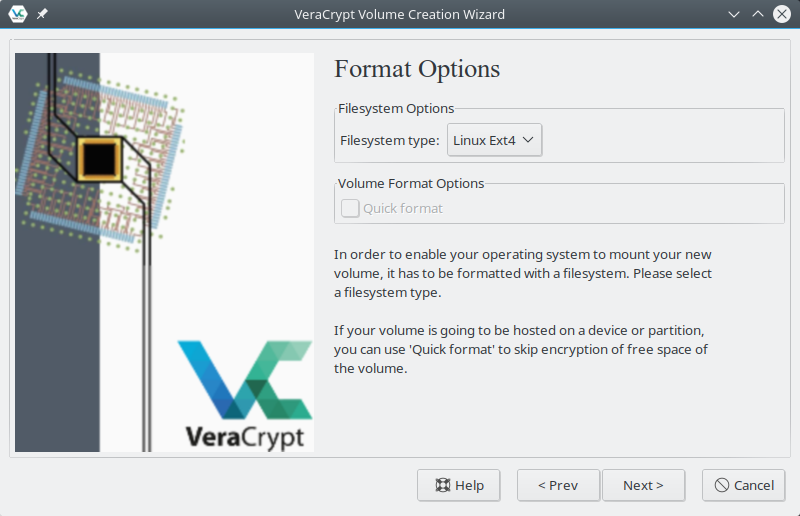Viewport: 800px width, 516px height.
Task: Click the chevron arrow beside Linux Ext4
Action: (x=529, y=141)
